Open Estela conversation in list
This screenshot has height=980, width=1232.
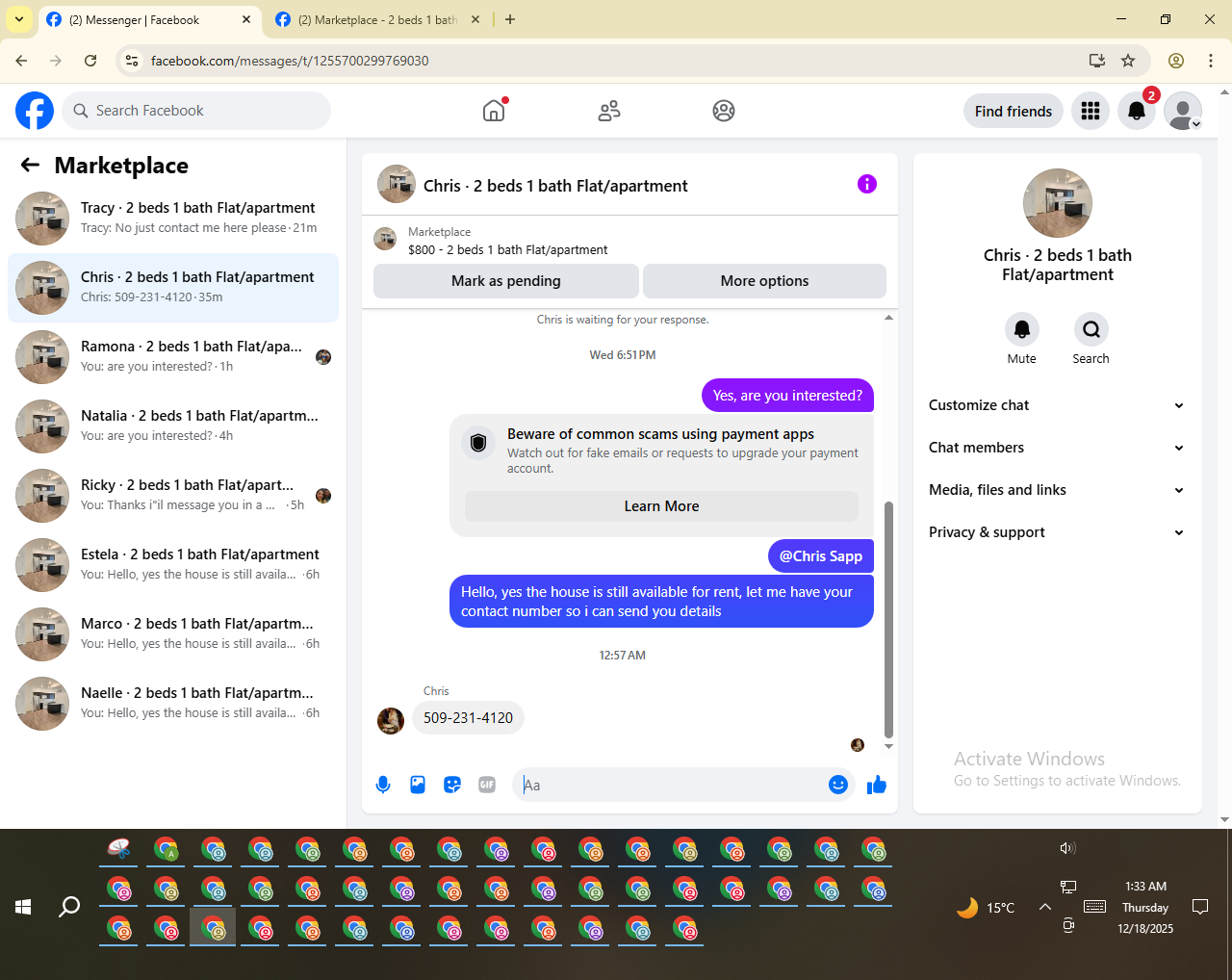pos(173,565)
